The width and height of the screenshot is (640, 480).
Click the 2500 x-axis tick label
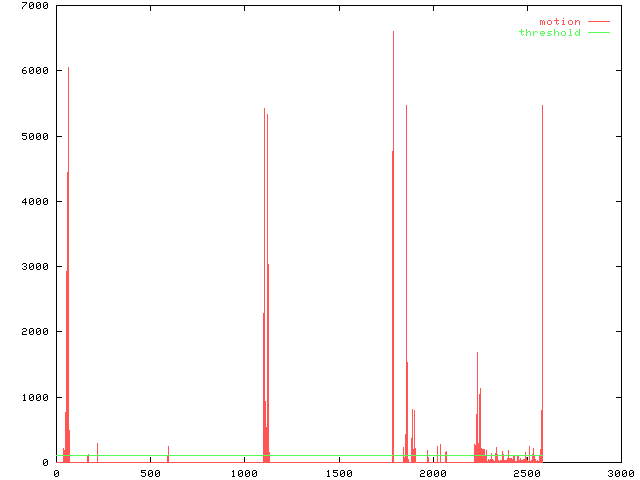tap(526, 472)
